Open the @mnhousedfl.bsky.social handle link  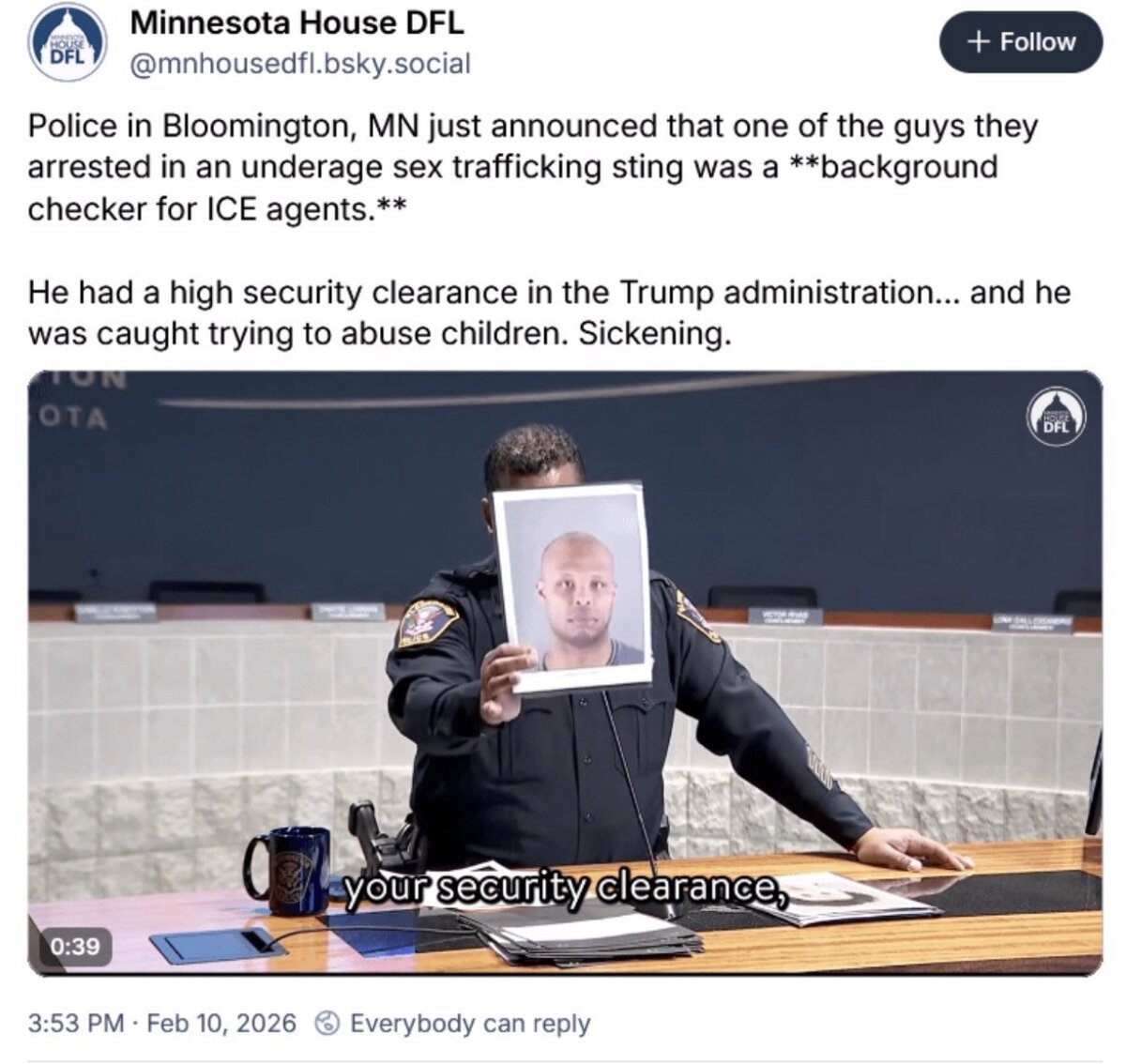[299, 64]
